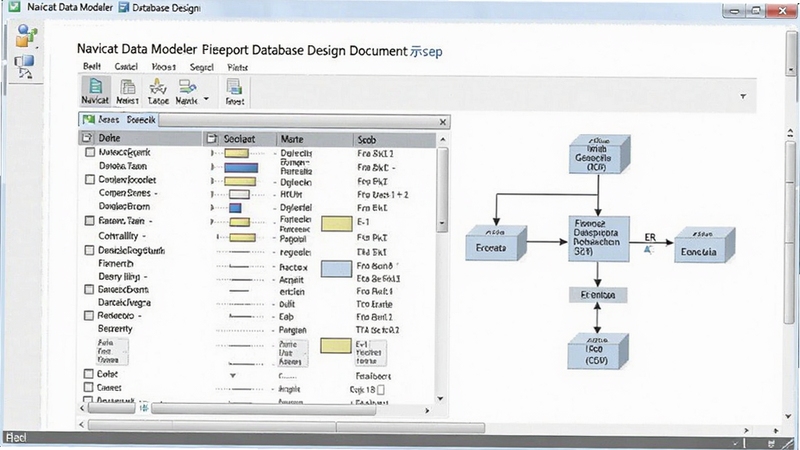Screen dimensions: 800x450
Task: Select the top Gencoila (RCF) diagram node
Action: (x=599, y=154)
